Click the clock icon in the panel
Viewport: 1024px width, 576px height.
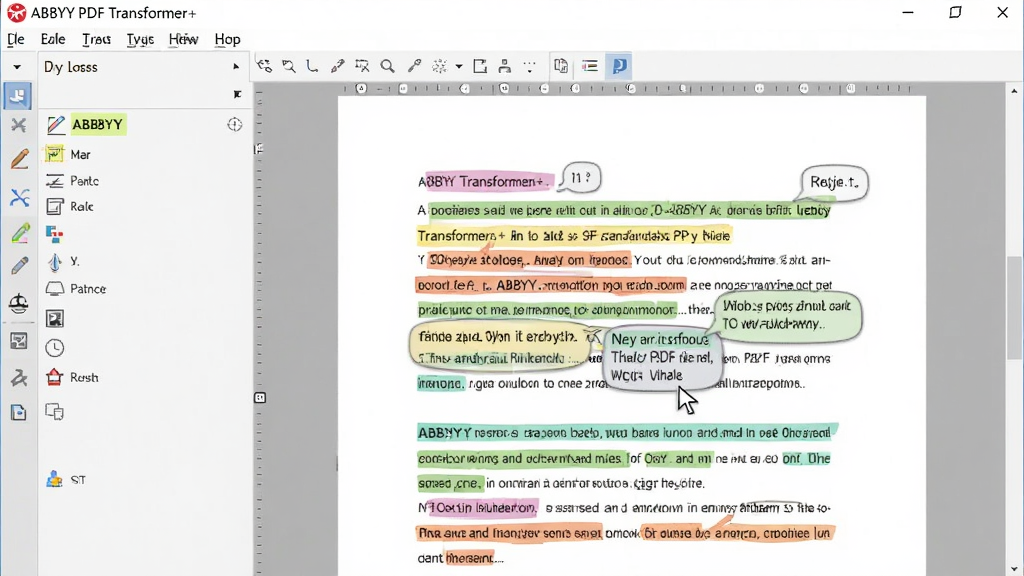55,347
